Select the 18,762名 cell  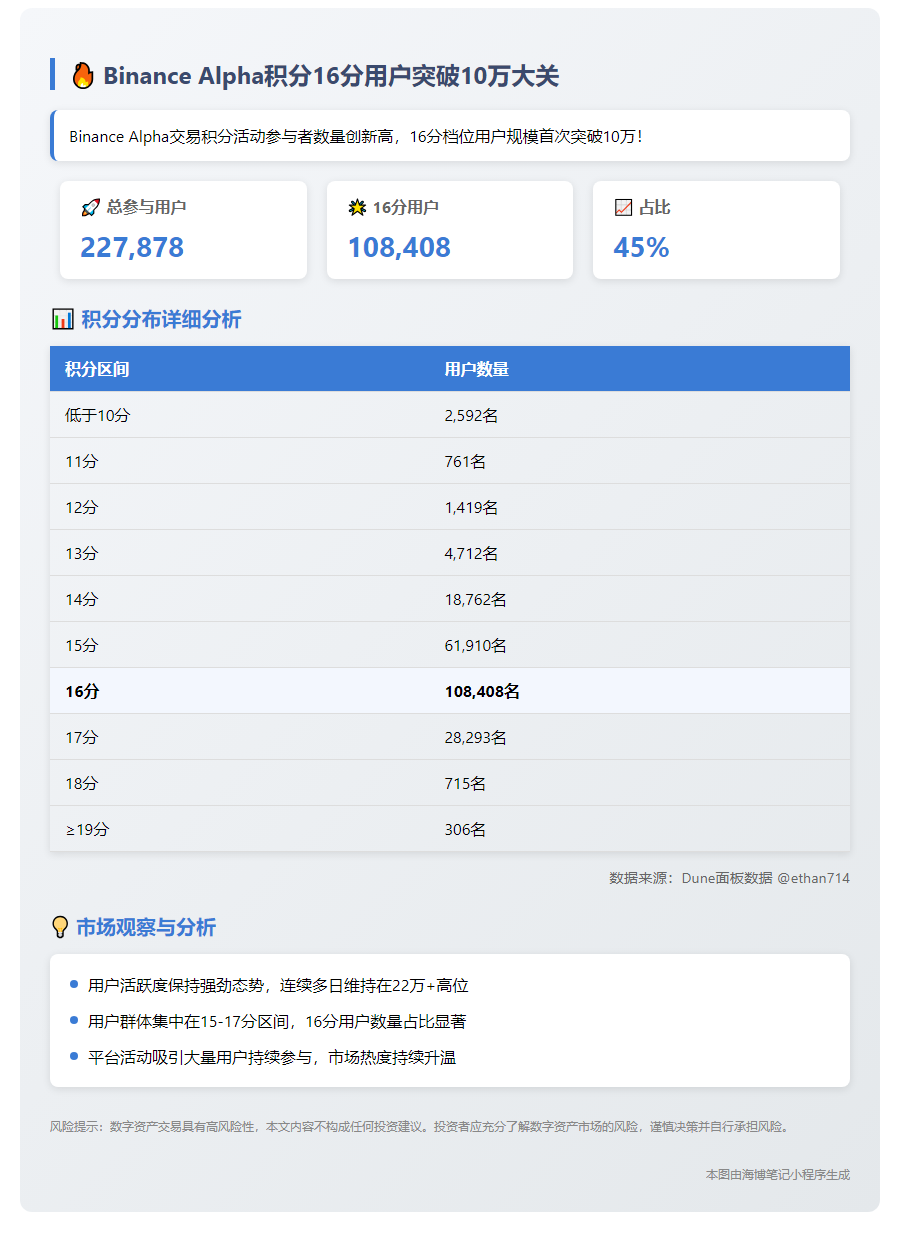[476, 599]
